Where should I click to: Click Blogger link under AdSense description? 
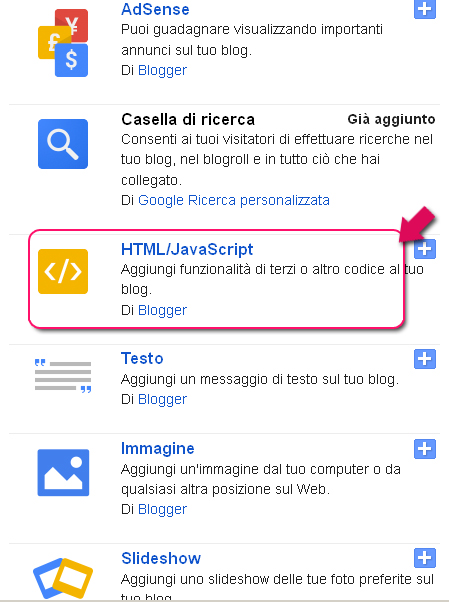(x=162, y=70)
